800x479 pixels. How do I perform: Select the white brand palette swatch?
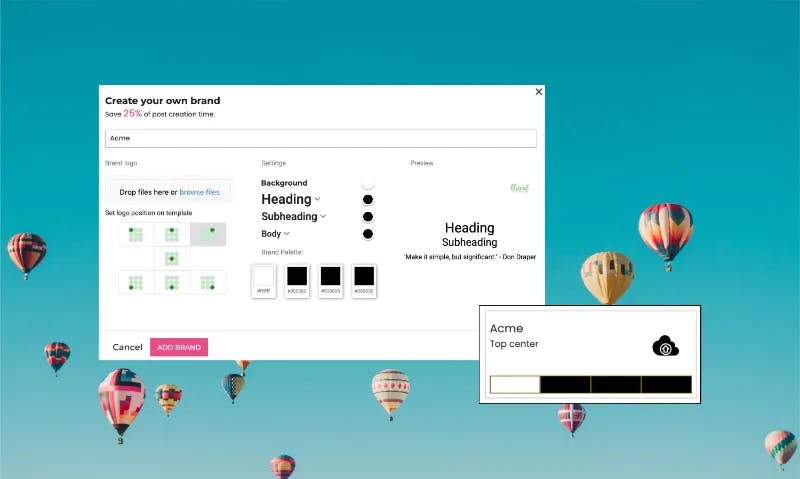point(264,281)
